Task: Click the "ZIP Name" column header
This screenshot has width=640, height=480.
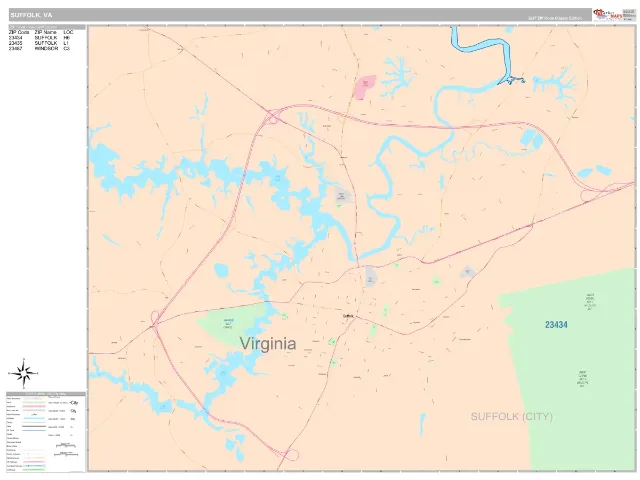Action: pos(45,32)
